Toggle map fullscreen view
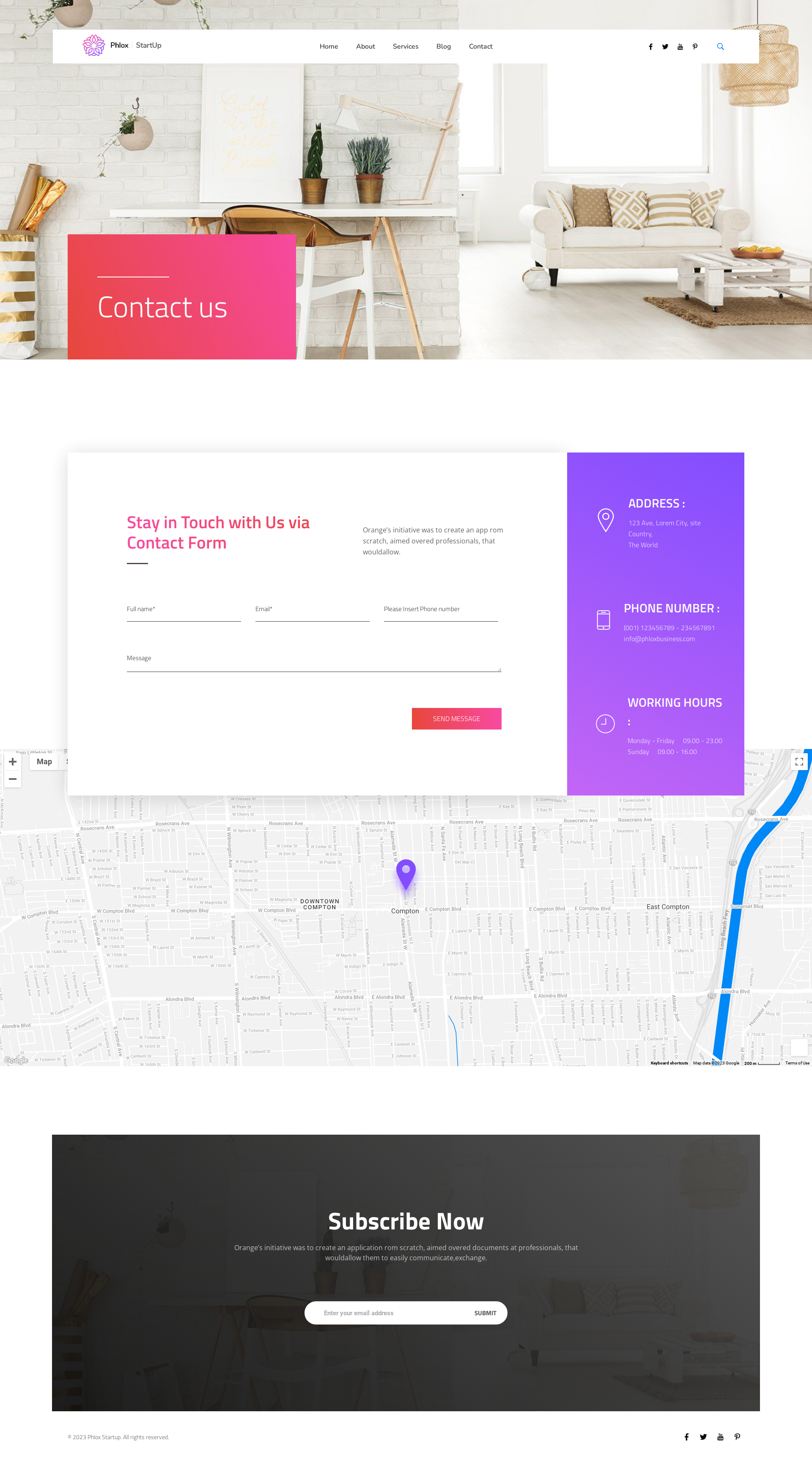Viewport: 812px width, 1462px height. point(799,762)
